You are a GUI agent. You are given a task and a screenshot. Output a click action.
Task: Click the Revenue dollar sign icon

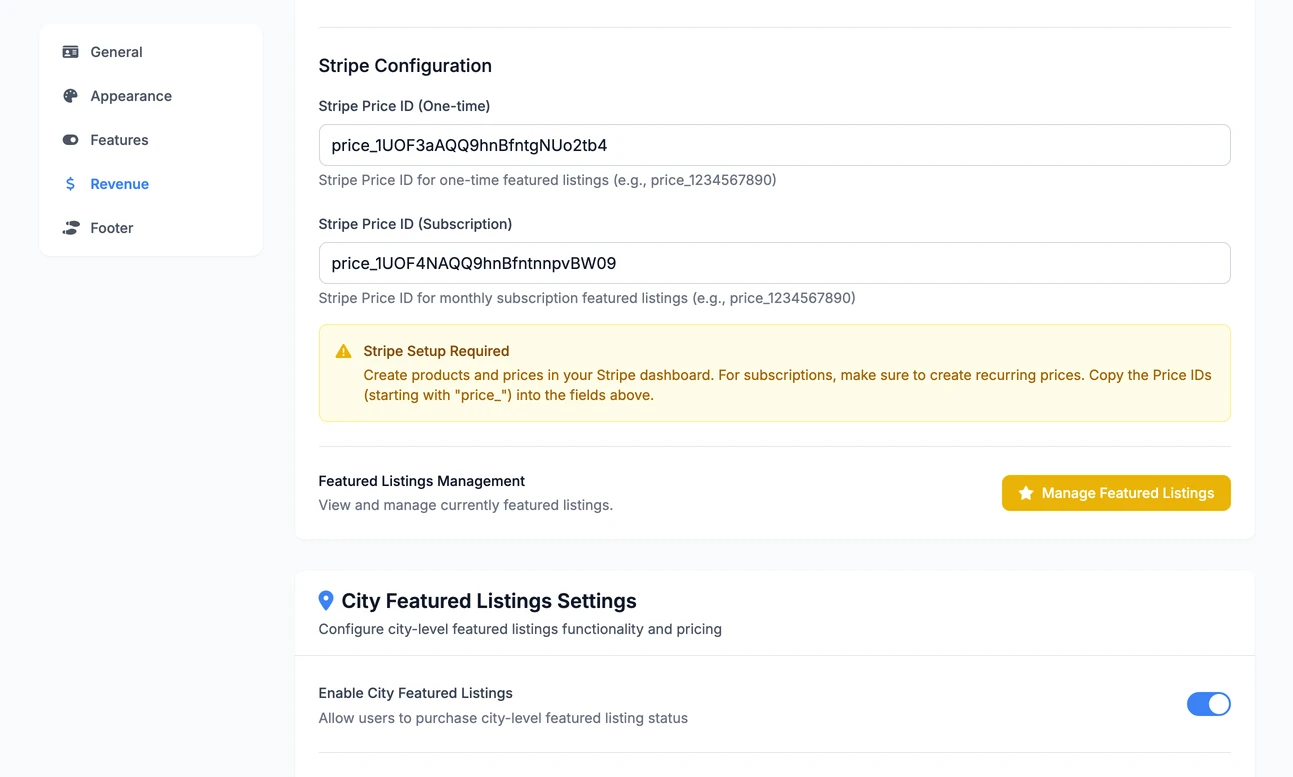[70, 184]
